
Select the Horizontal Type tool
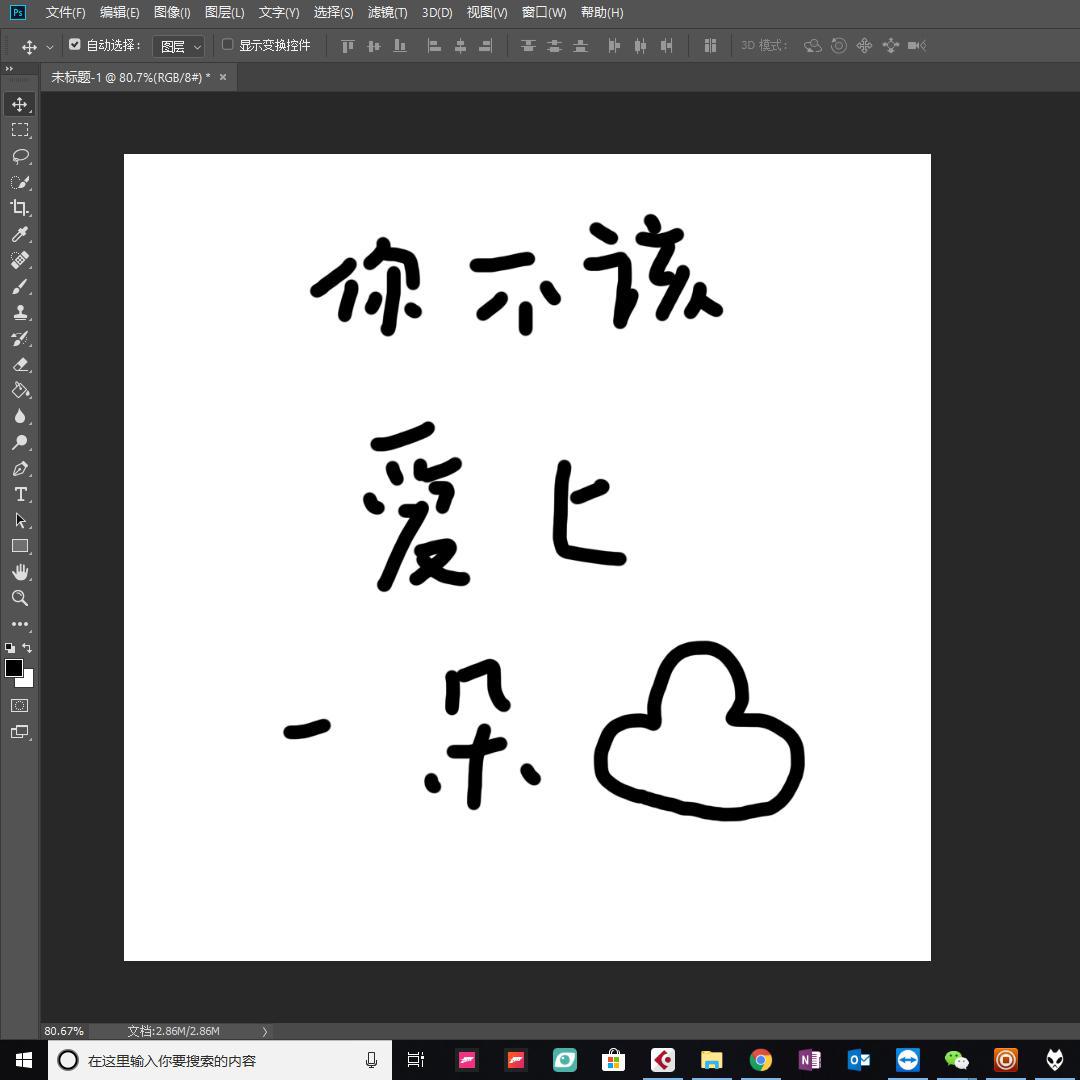20,493
